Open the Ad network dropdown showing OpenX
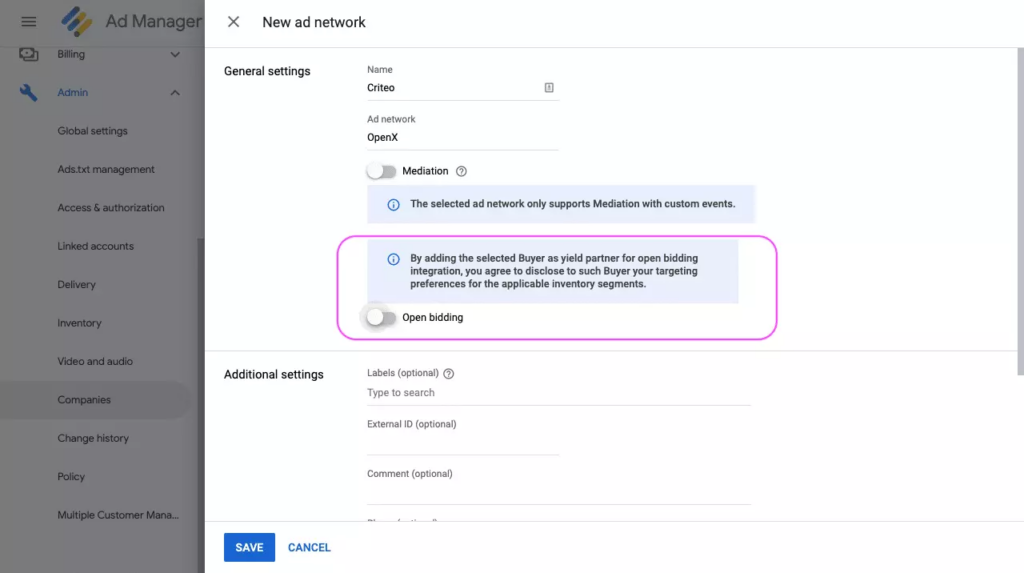The width and height of the screenshot is (1024, 573). (462, 137)
